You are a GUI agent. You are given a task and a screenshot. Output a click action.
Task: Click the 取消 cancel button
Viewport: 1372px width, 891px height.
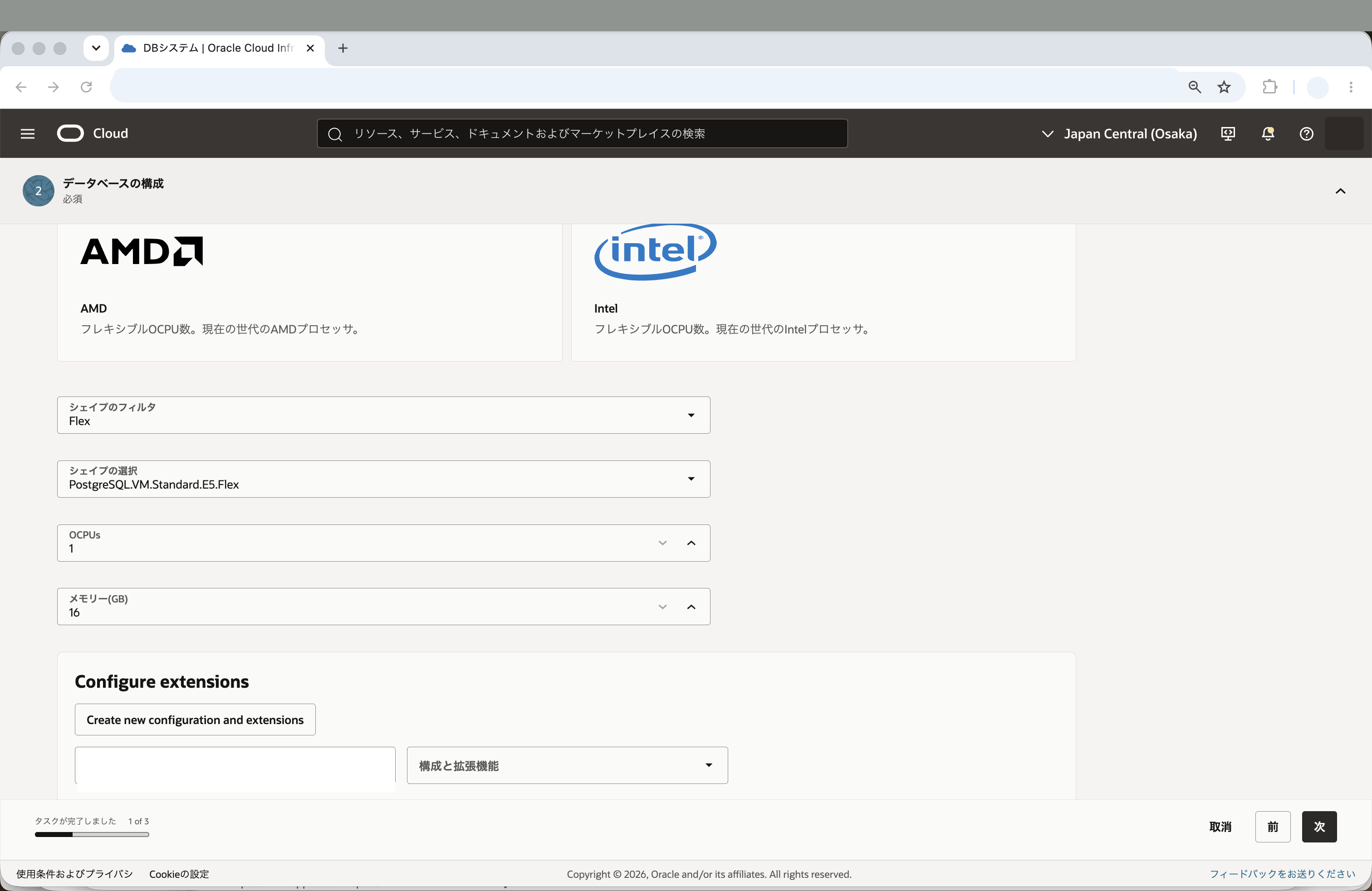[1220, 827]
